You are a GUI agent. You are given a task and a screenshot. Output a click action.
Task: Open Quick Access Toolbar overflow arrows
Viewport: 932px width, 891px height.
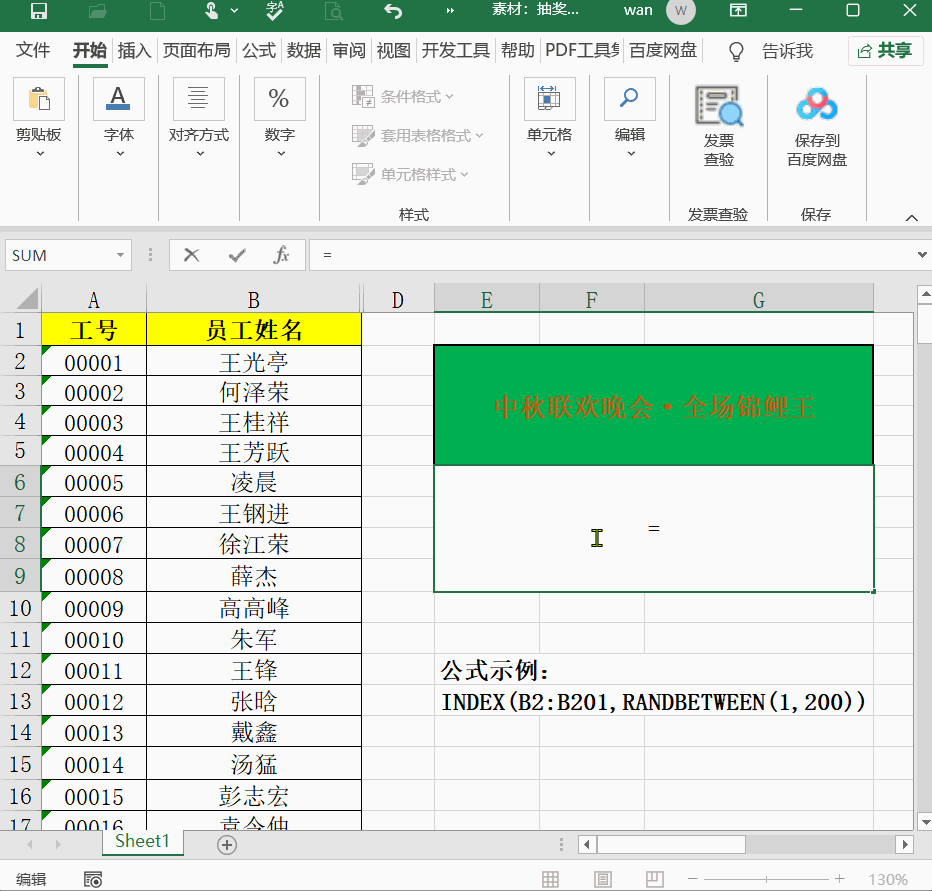450,11
